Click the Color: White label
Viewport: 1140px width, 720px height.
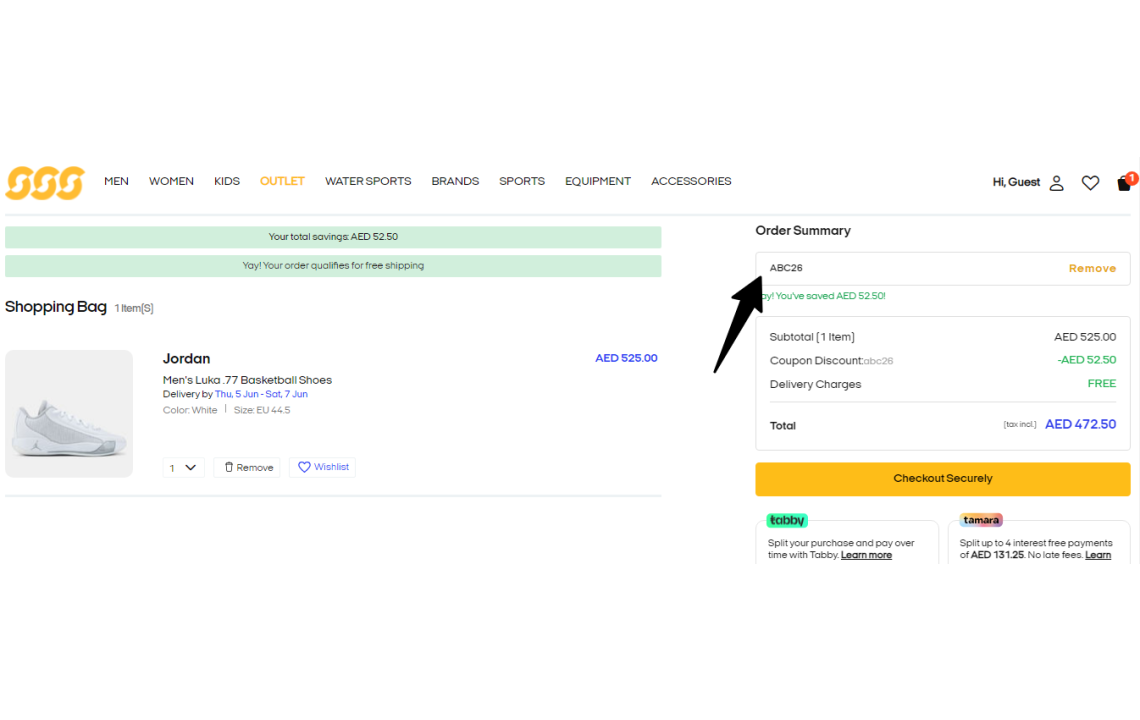coord(190,410)
